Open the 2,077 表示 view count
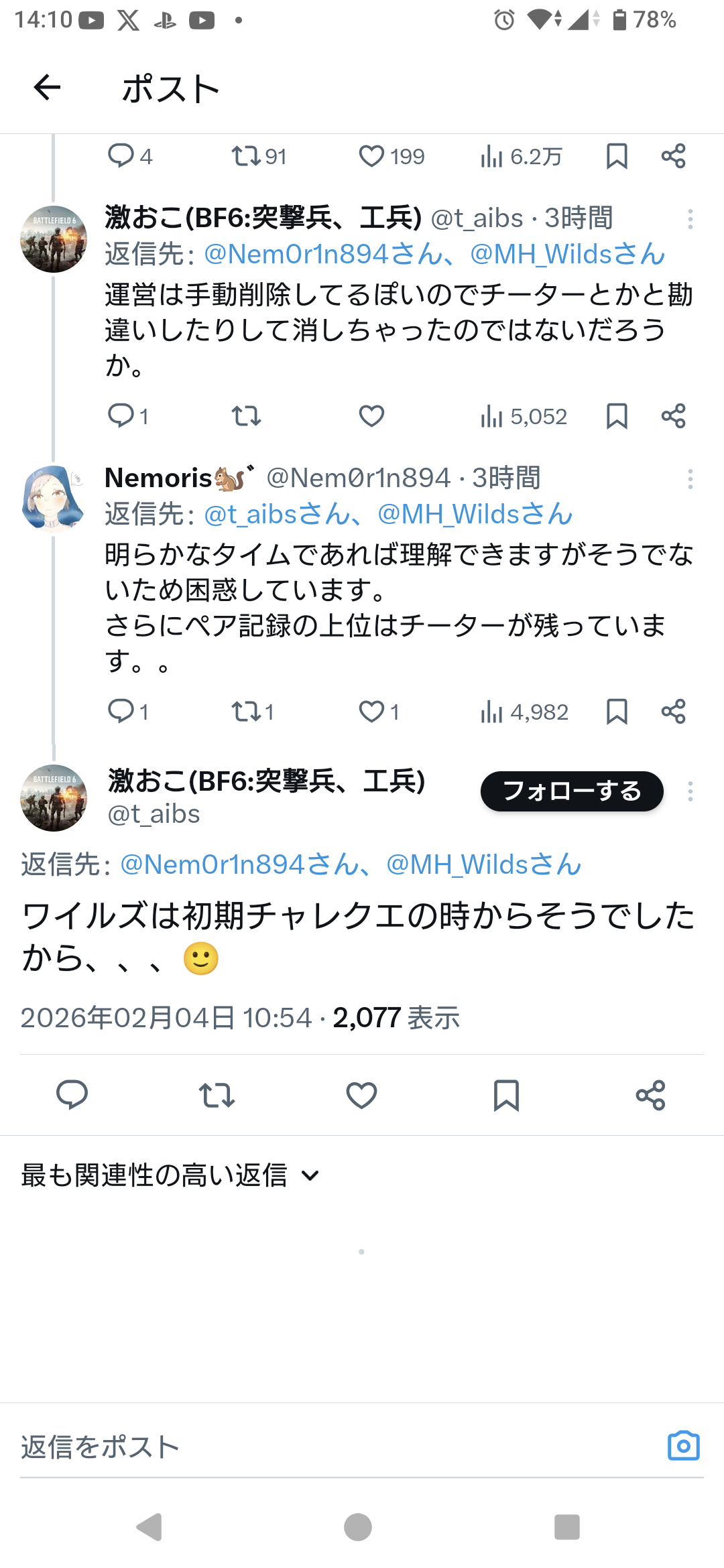This screenshot has width=724, height=1568. point(396,1018)
